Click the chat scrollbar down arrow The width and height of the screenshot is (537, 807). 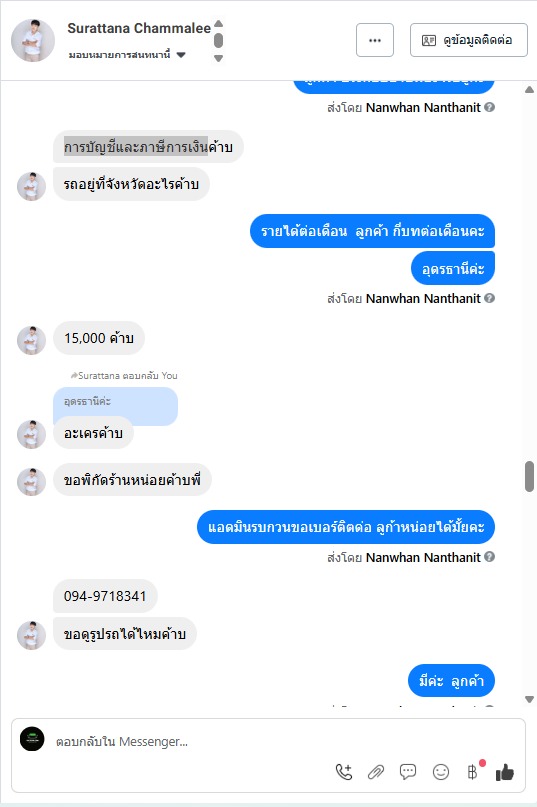[x=529, y=699]
